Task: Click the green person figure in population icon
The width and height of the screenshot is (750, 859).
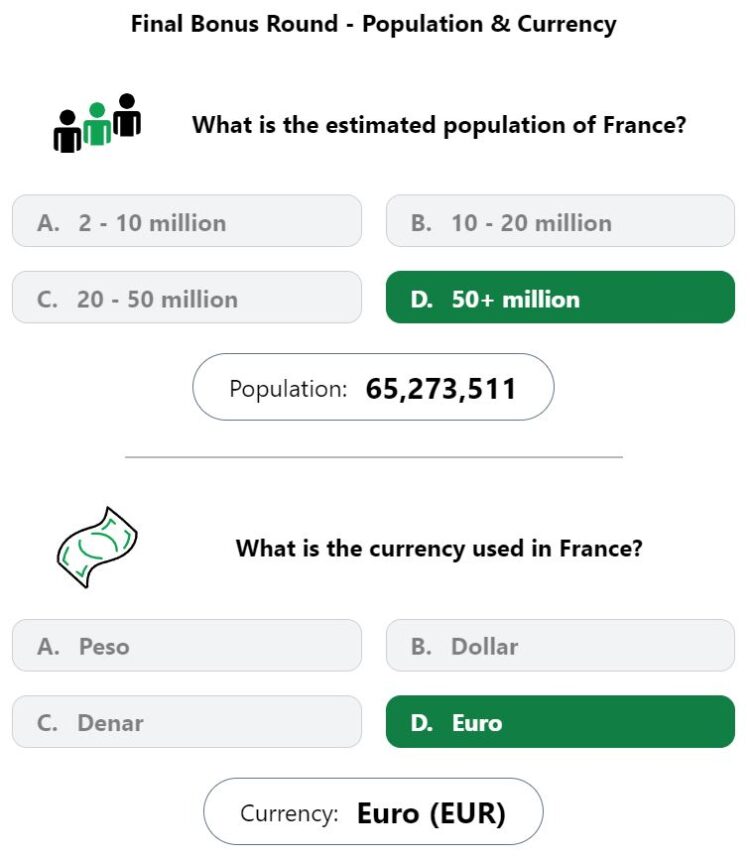Action: click(97, 127)
